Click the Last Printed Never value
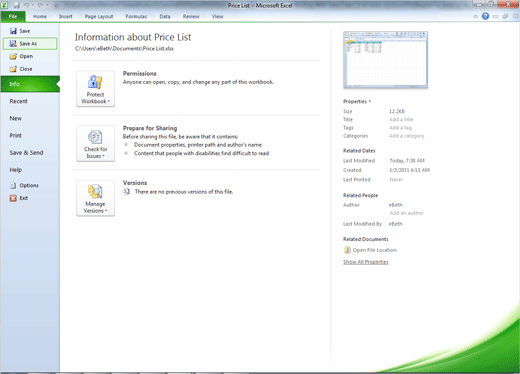 tap(396, 180)
